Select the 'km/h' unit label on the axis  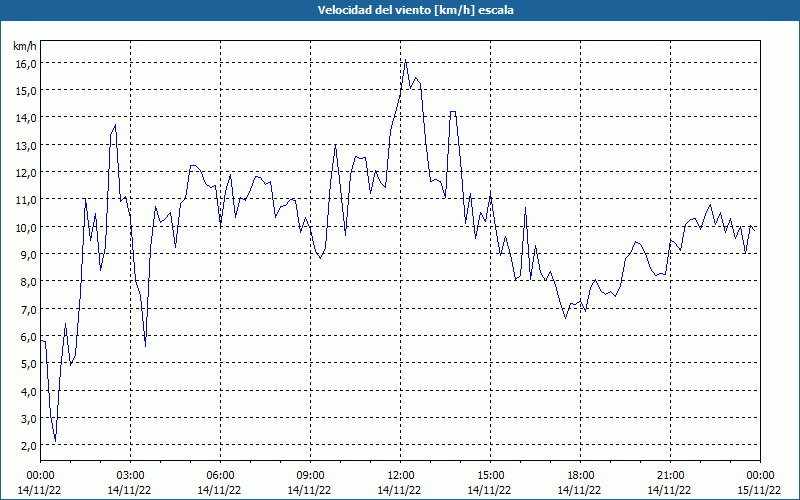tap(25, 46)
